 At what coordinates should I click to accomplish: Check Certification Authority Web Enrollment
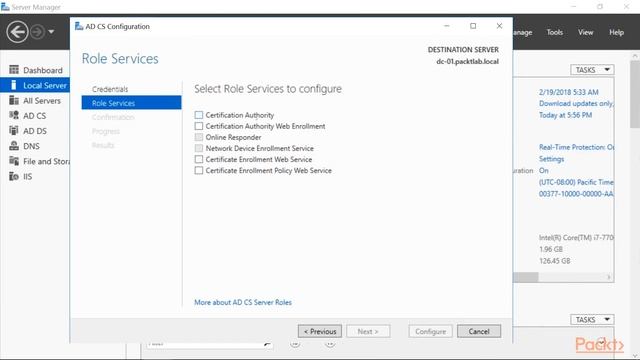[x=199, y=126]
